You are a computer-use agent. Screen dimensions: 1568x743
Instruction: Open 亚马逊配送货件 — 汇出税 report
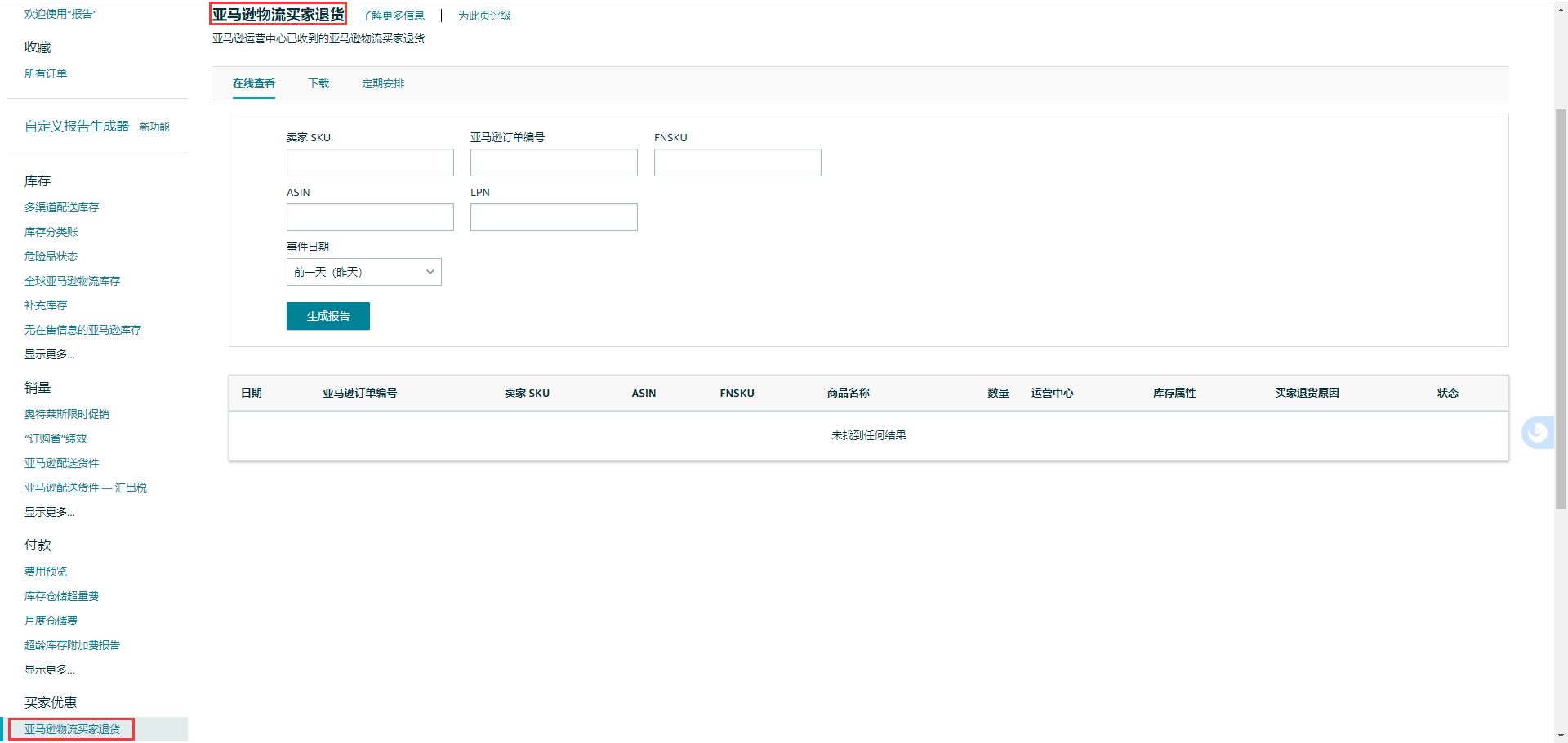click(86, 487)
